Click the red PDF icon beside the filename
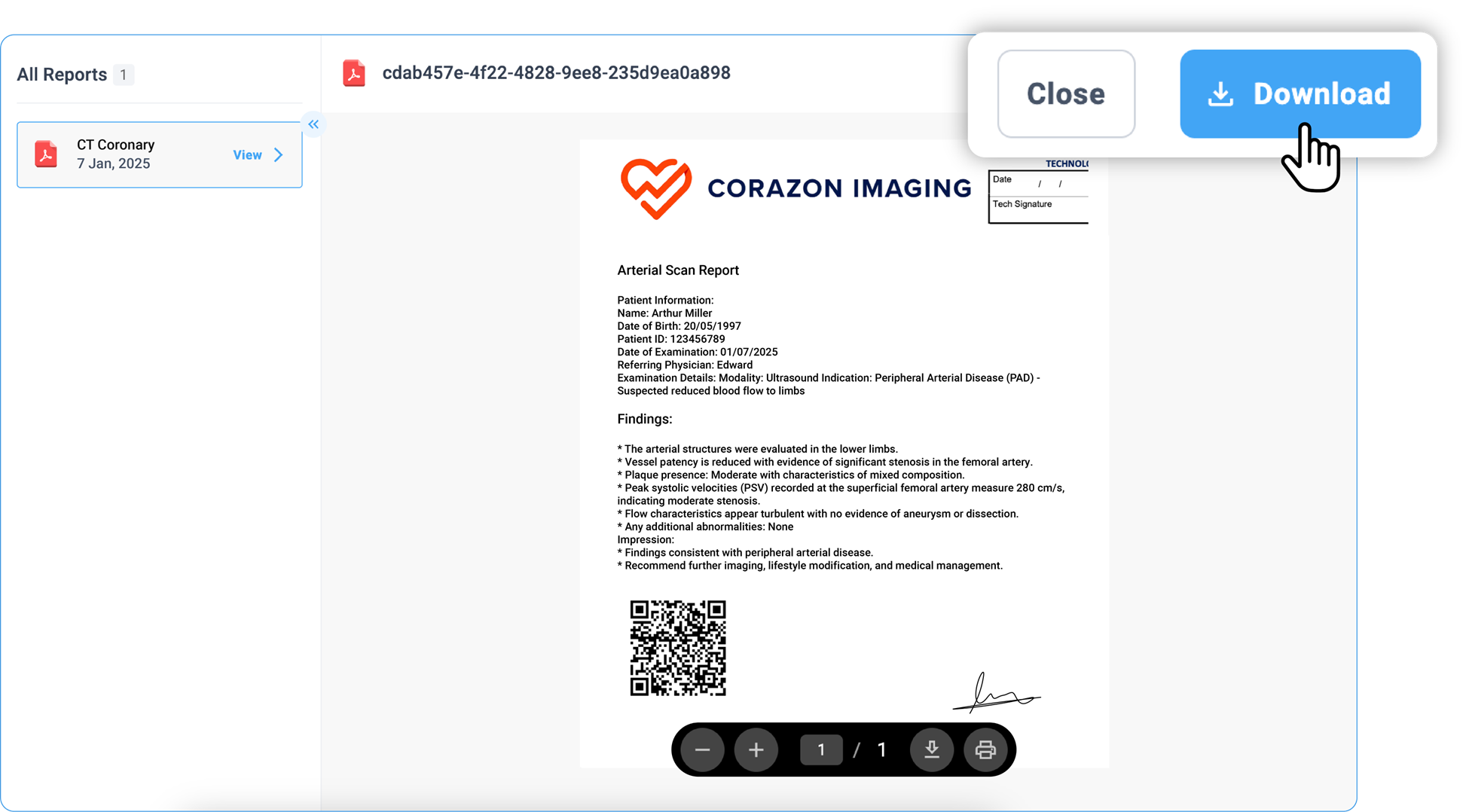Screen dimensions: 1469x812 click(354, 73)
